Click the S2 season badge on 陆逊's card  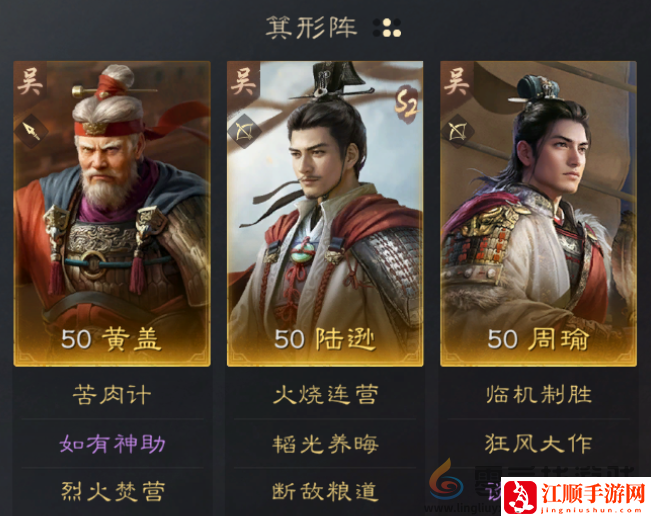405,103
